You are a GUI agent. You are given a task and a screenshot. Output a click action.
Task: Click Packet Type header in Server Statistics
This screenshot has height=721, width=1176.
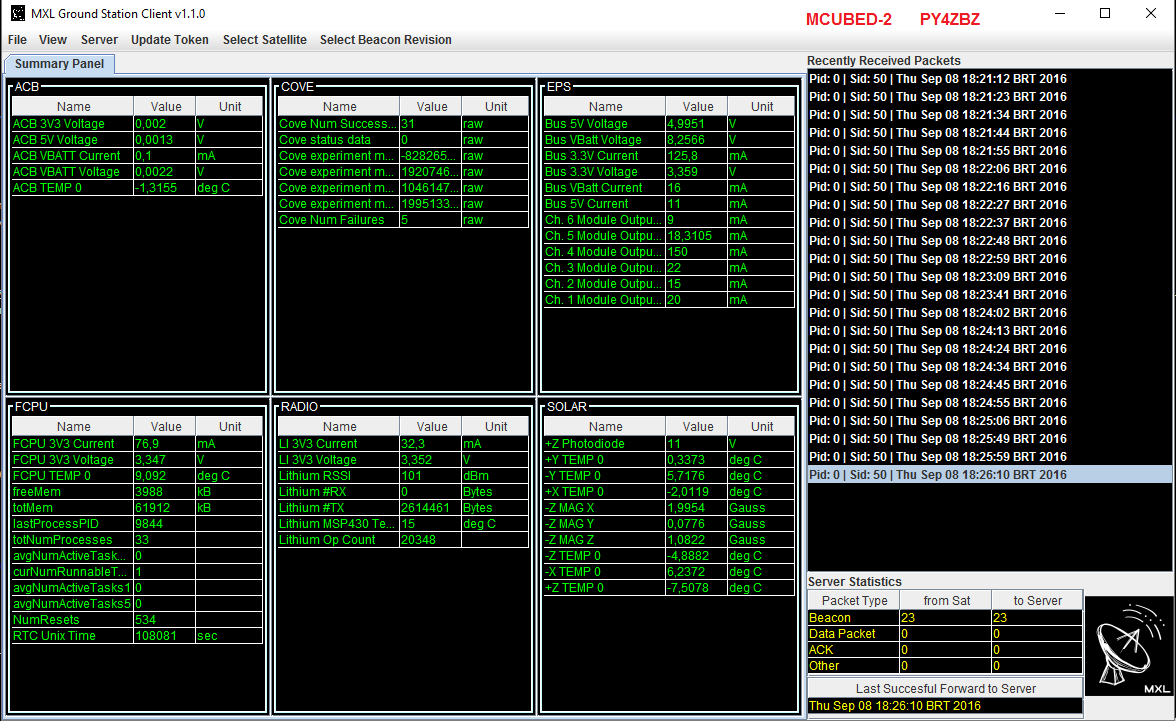pos(853,601)
